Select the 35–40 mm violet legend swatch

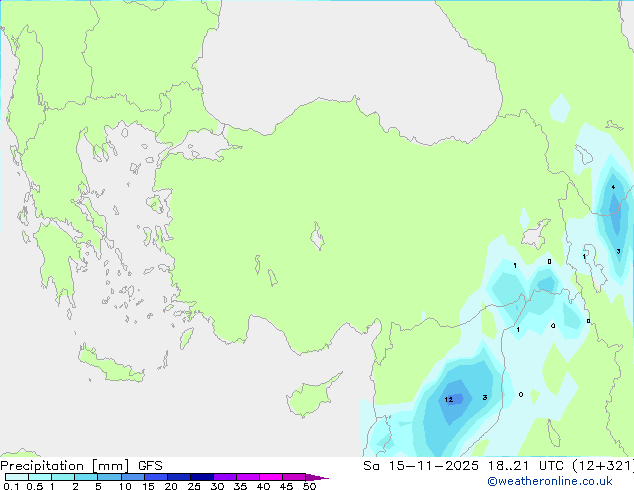[247, 477]
